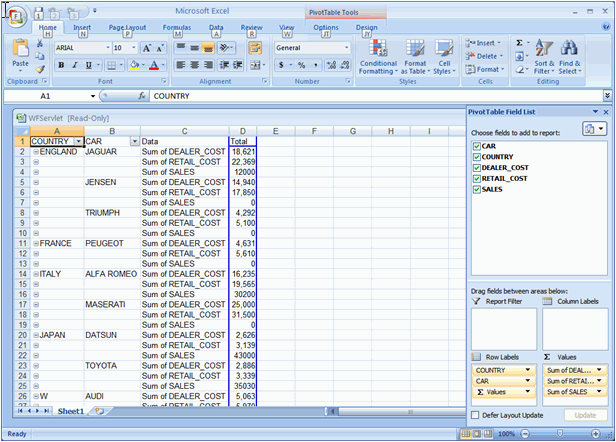616x442 pixels.
Task: Collapse the ITALY row group
Action: [x=36, y=274]
